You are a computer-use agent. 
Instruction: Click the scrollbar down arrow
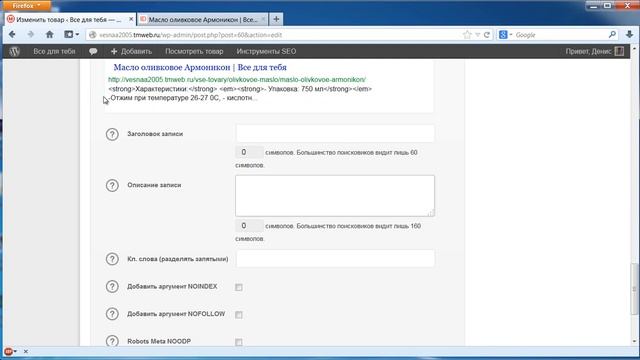click(x=634, y=341)
